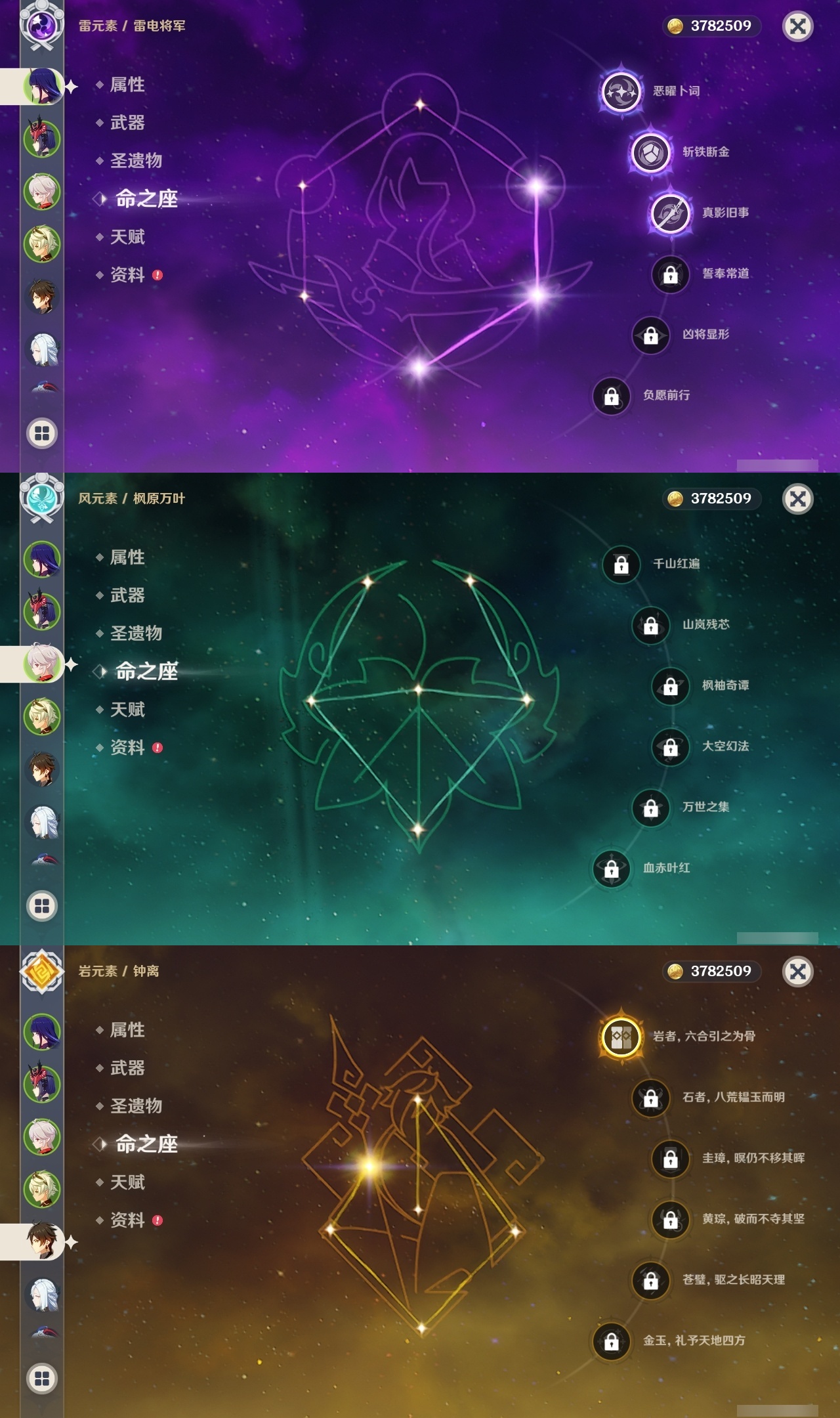The height and width of the screenshot is (1418, 840).
Task: Open 圣遗物 on the 枫原万叶 screen
Action: pyautogui.click(x=136, y=634)
